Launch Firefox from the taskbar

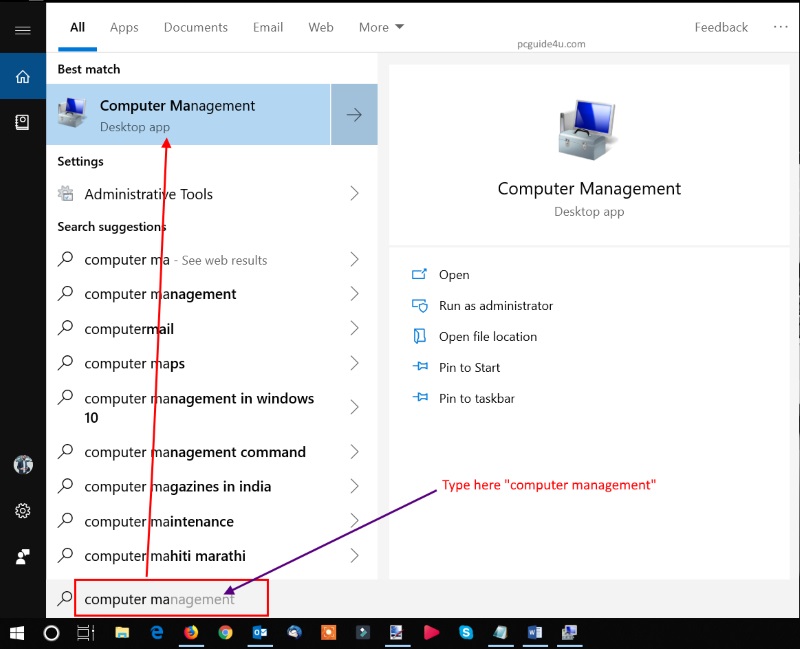190,632
